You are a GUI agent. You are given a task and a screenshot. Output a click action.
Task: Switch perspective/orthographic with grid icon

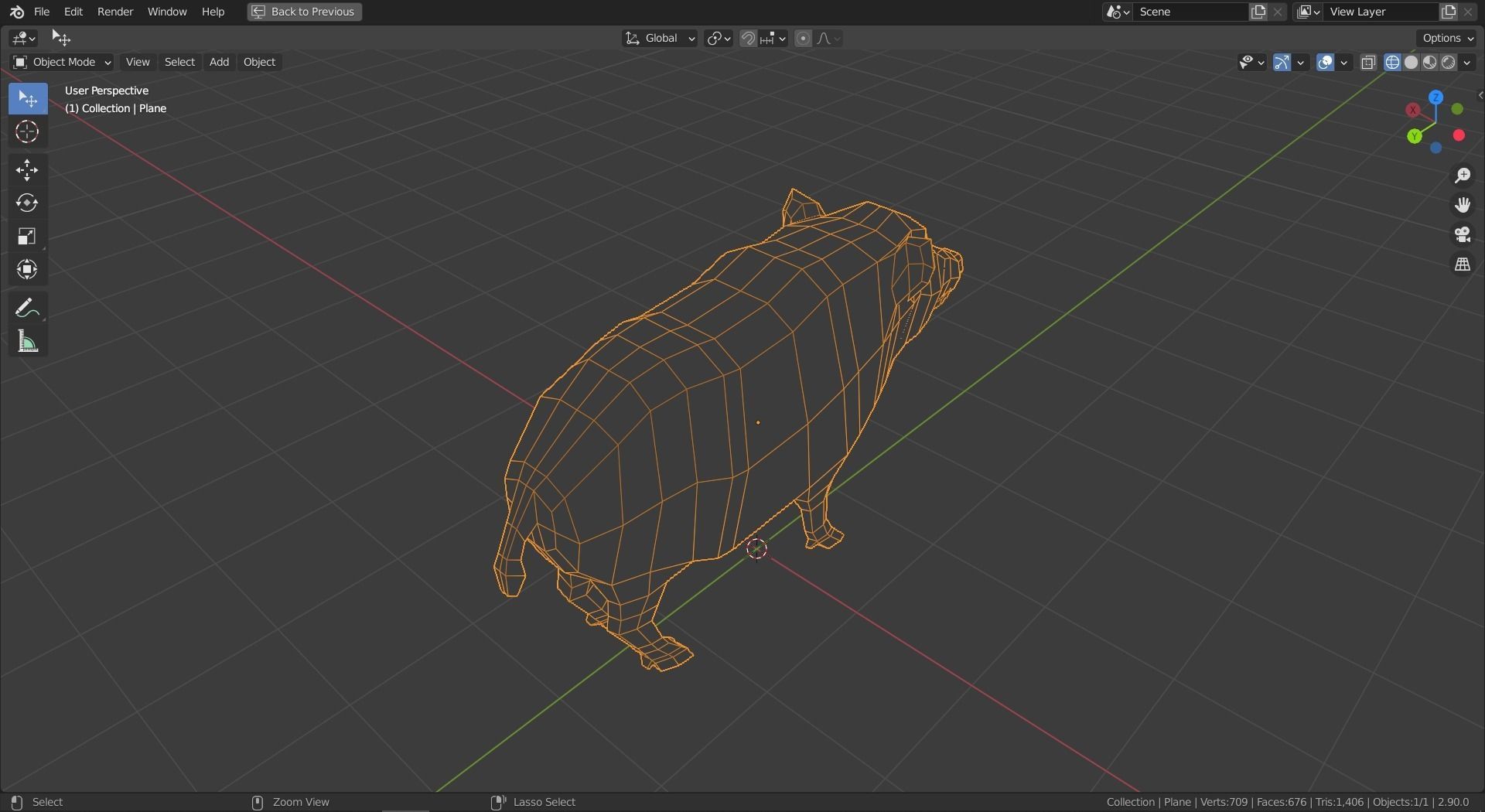coord(1463,264)
